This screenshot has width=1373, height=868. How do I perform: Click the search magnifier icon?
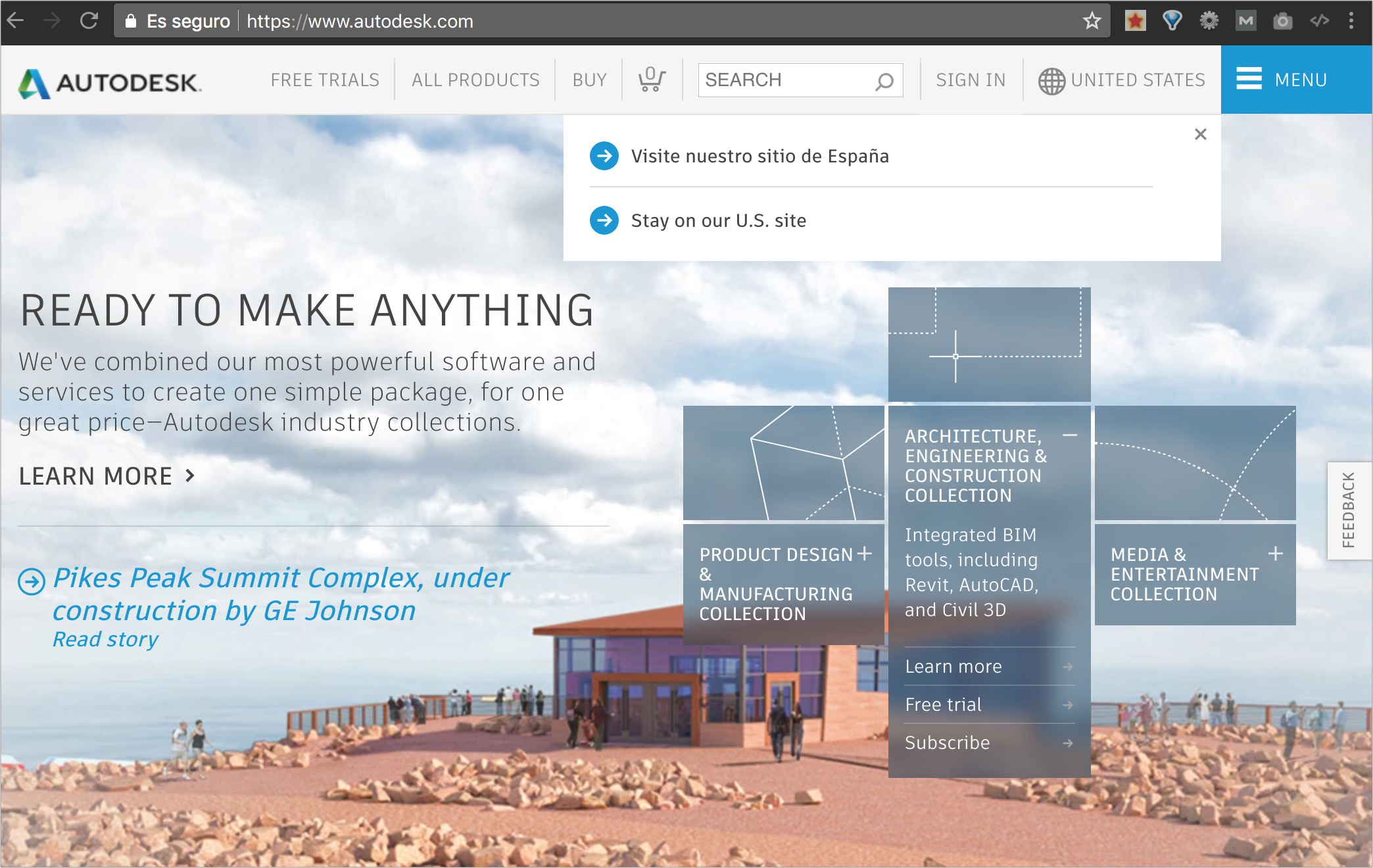pyautogui.click(x=883, y=80)
